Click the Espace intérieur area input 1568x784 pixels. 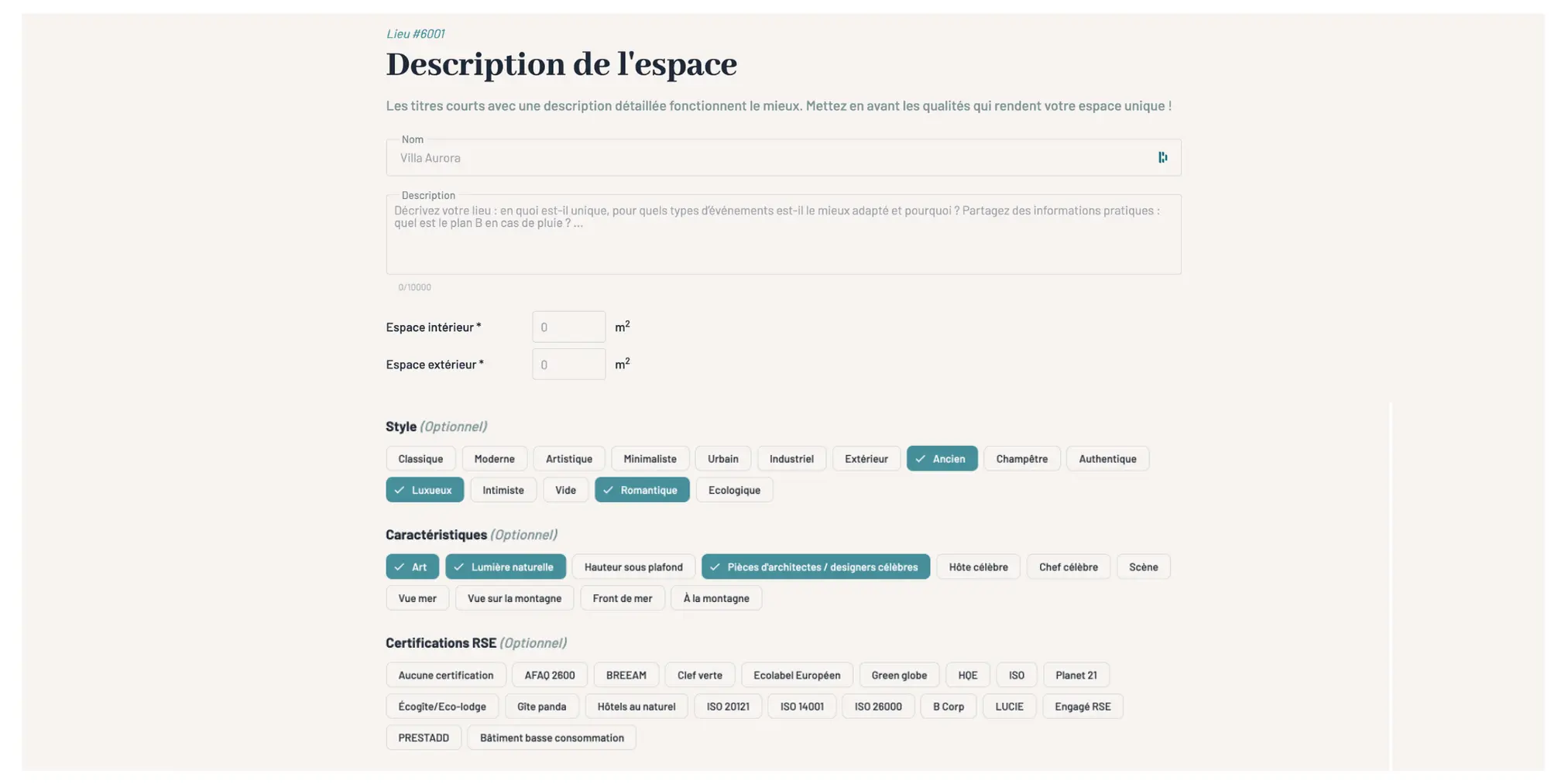568,327
